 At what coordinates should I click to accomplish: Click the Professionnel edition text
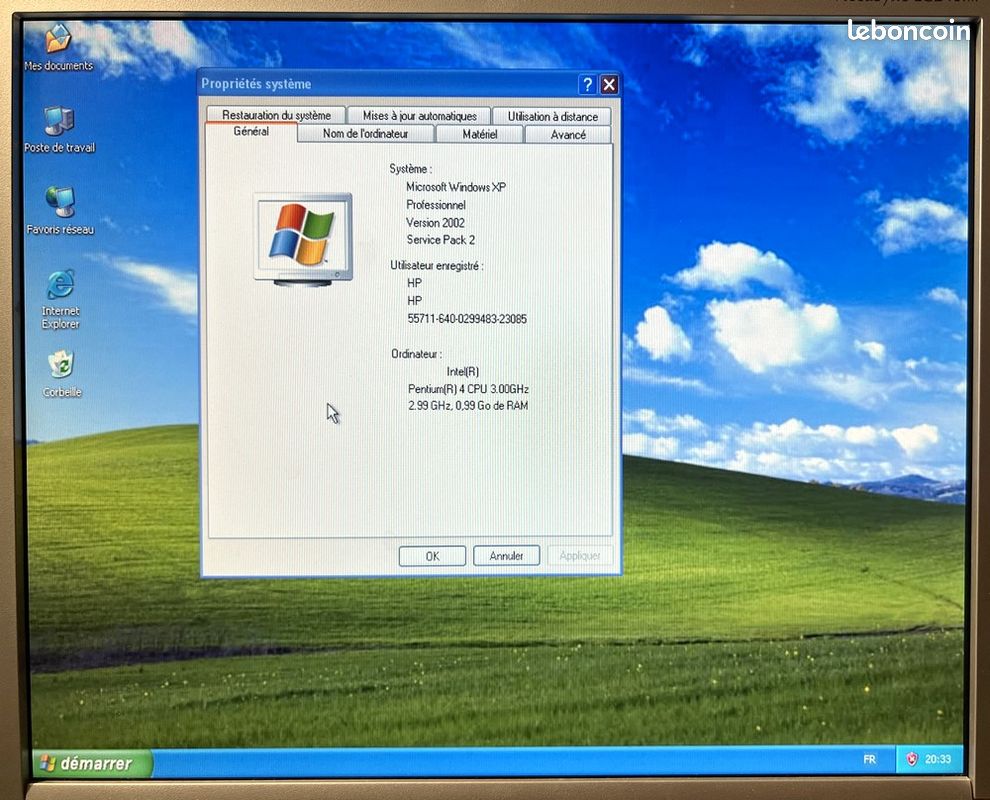click(x=436, y=205)
